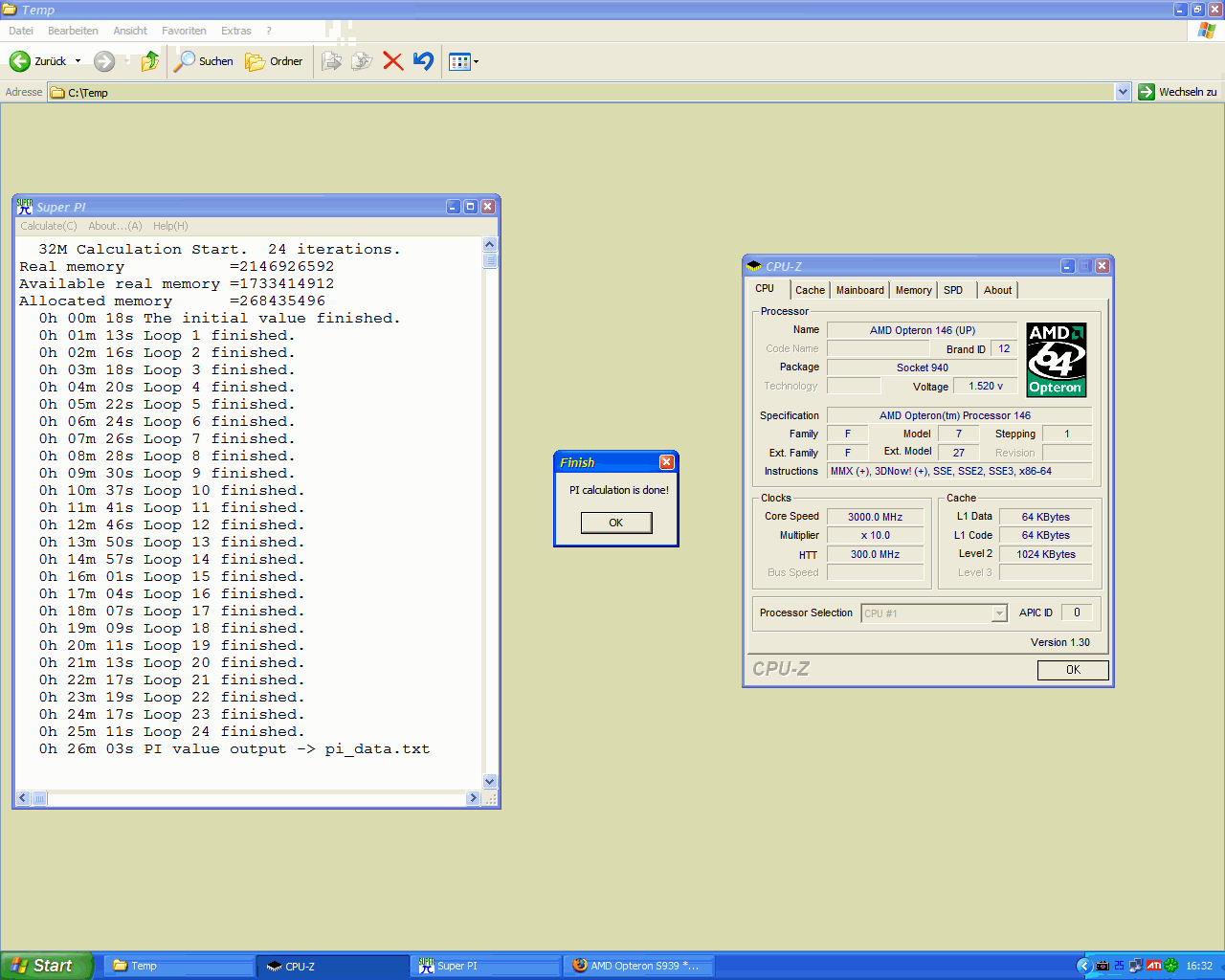Switch to Super PI taskbar button
The width and height of the screenshot is (1225, 980).
point(485,966)
